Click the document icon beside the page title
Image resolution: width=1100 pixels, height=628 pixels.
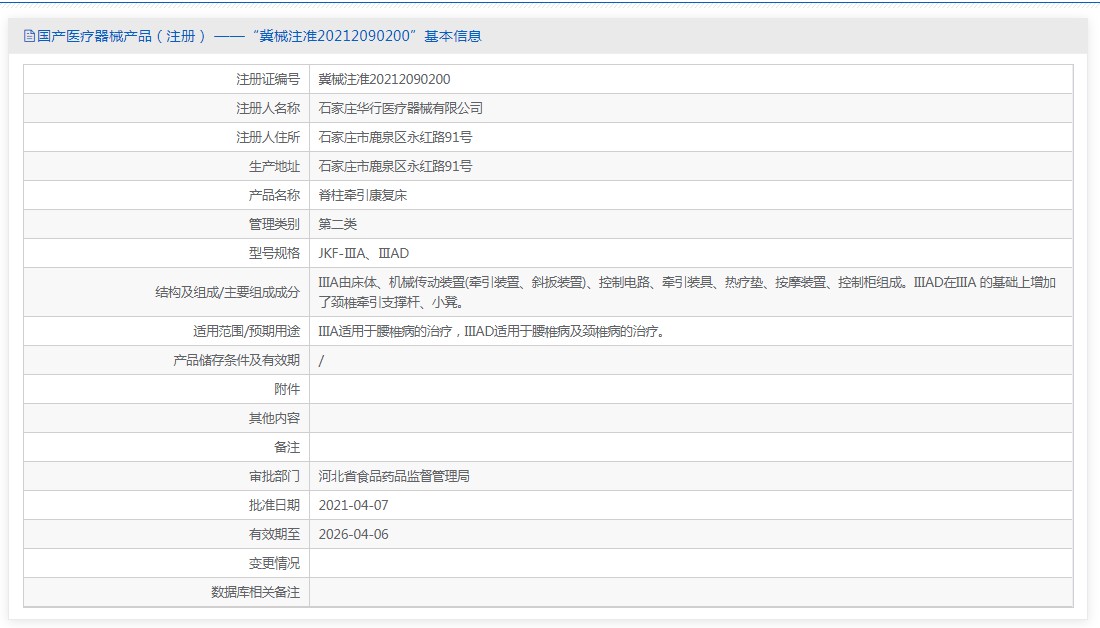[29, 36]
